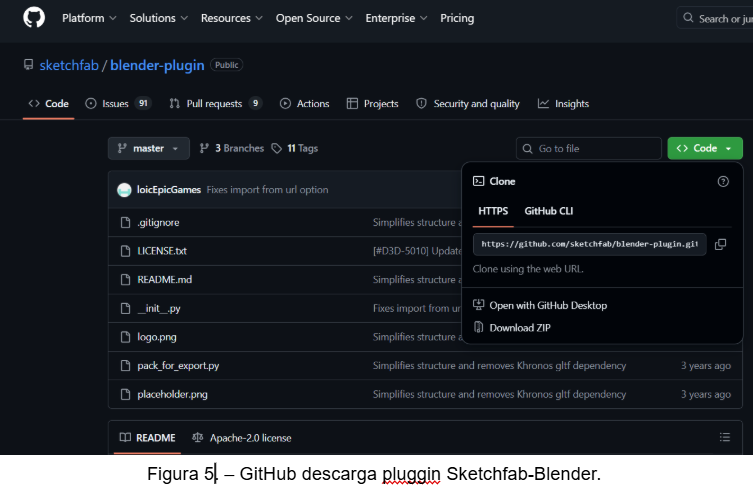
Task: Open the Insights tab
Action: point(563,104)
